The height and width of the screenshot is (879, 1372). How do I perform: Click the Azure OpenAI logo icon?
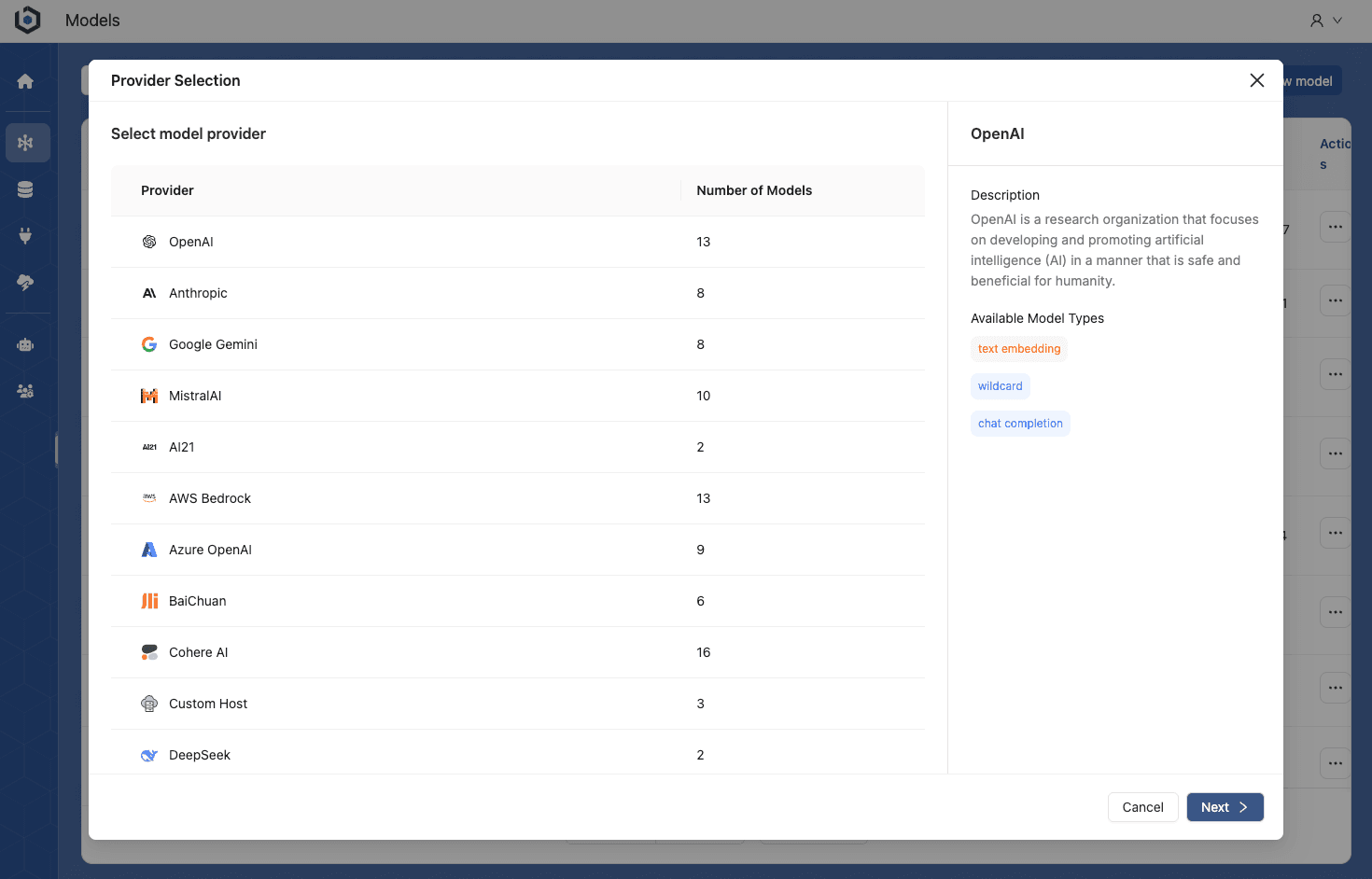point(149,550)
